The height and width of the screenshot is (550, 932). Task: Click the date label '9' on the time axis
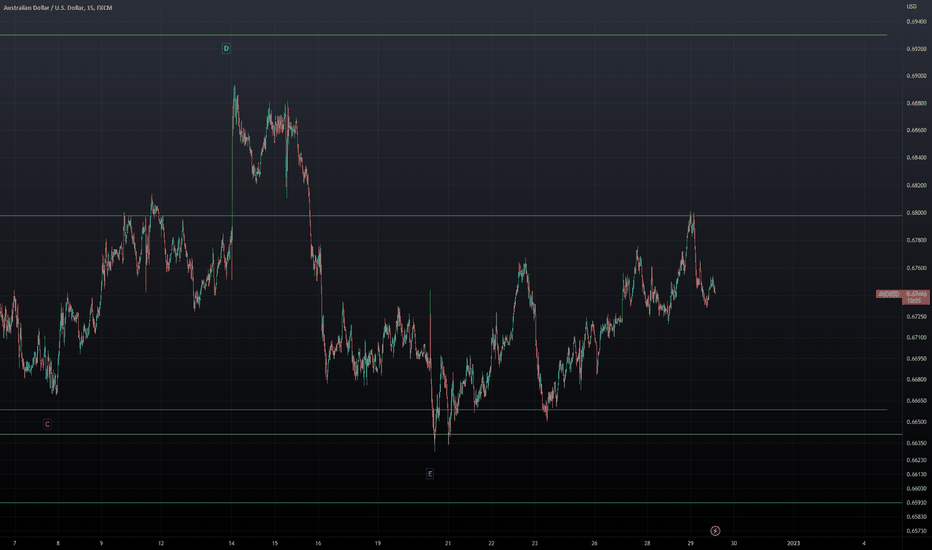point(101,543)
